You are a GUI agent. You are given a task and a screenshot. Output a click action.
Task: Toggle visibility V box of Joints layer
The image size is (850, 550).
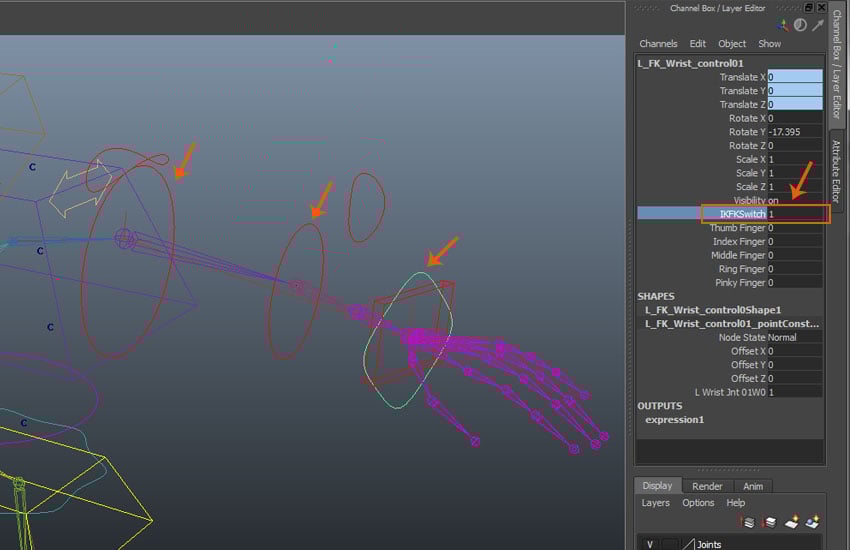(650, 545)
